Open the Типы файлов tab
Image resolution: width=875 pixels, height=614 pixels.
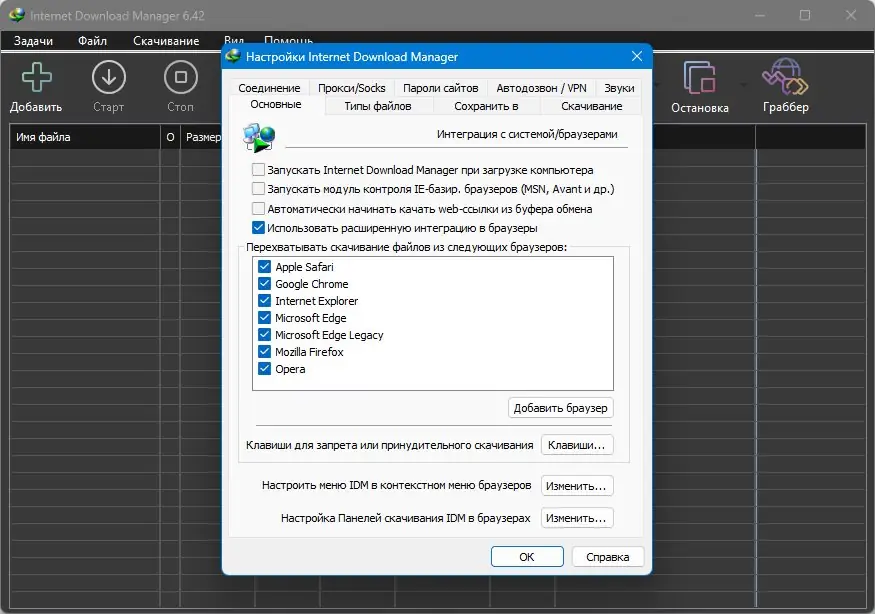point(378,106)
